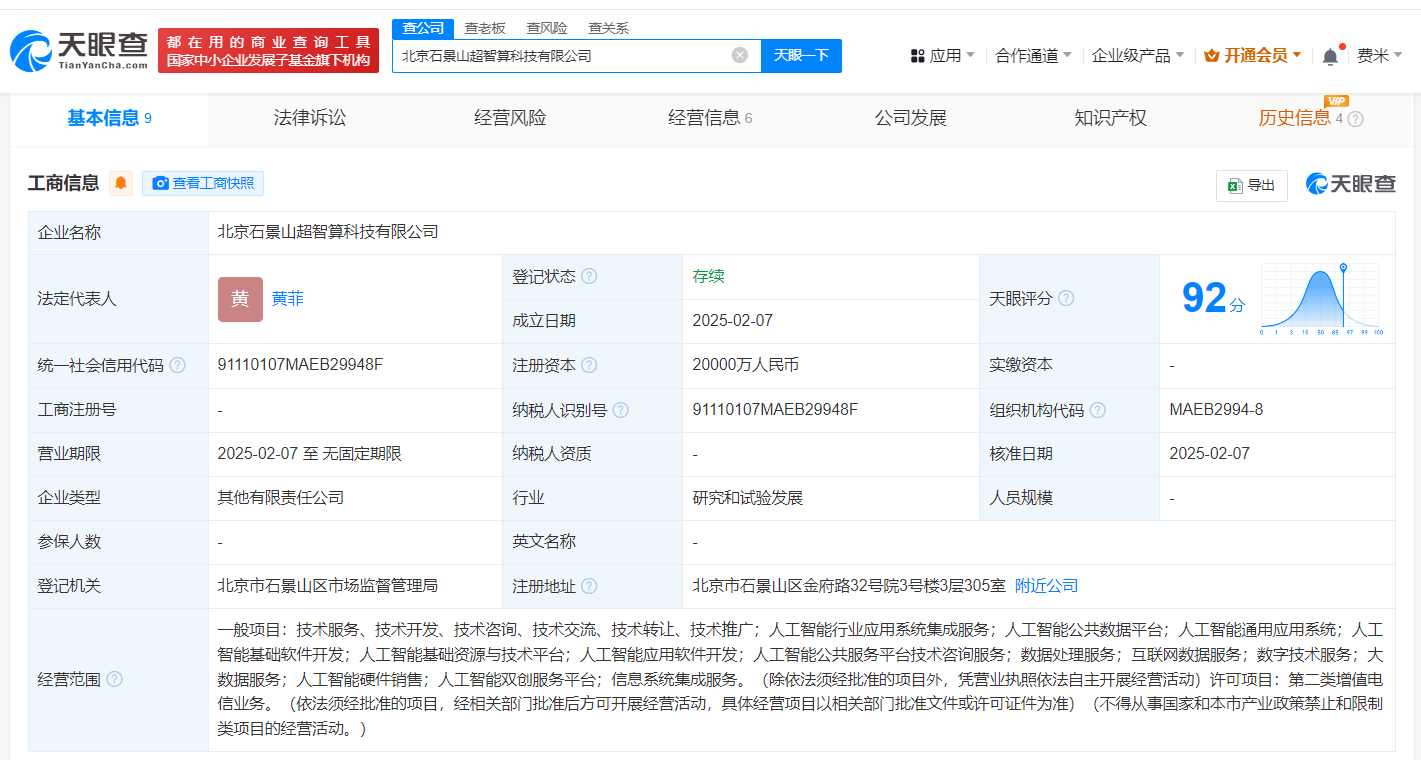Click the notification bell icon
1421x760 pixels.
[1329, 56]
